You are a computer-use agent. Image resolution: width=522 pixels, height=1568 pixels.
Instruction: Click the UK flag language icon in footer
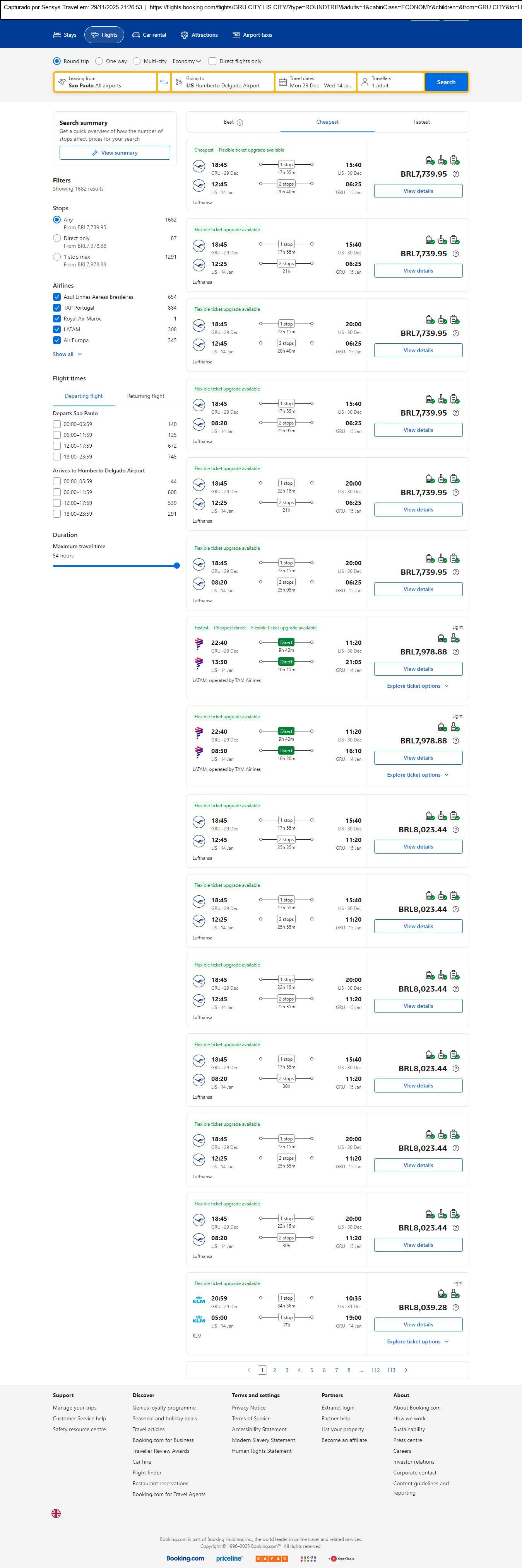tap(56, 1513)
